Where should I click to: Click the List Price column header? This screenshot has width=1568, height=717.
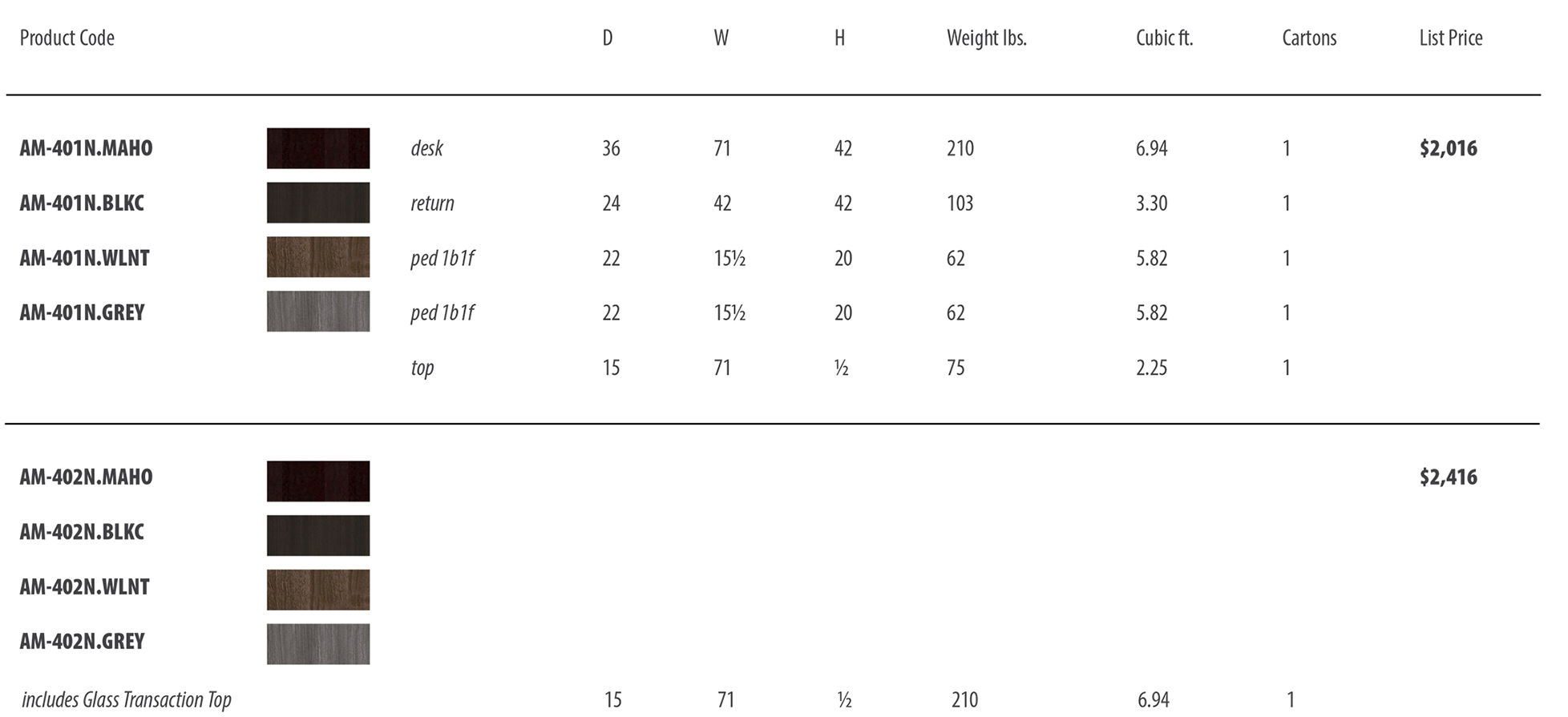pos(1450,38)
